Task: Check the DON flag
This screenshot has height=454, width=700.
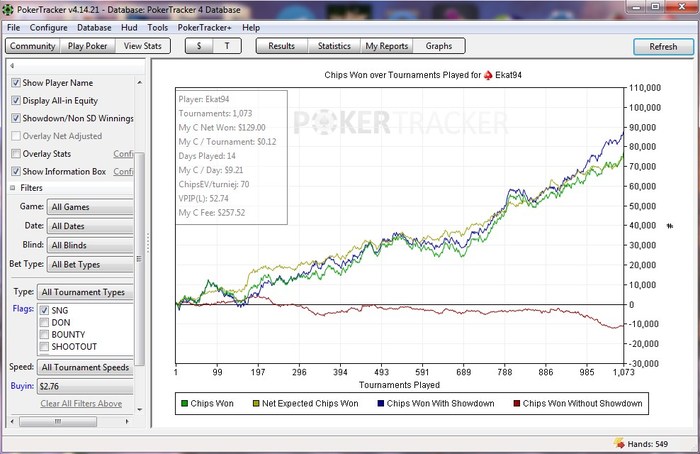Action: coord(44,322)
